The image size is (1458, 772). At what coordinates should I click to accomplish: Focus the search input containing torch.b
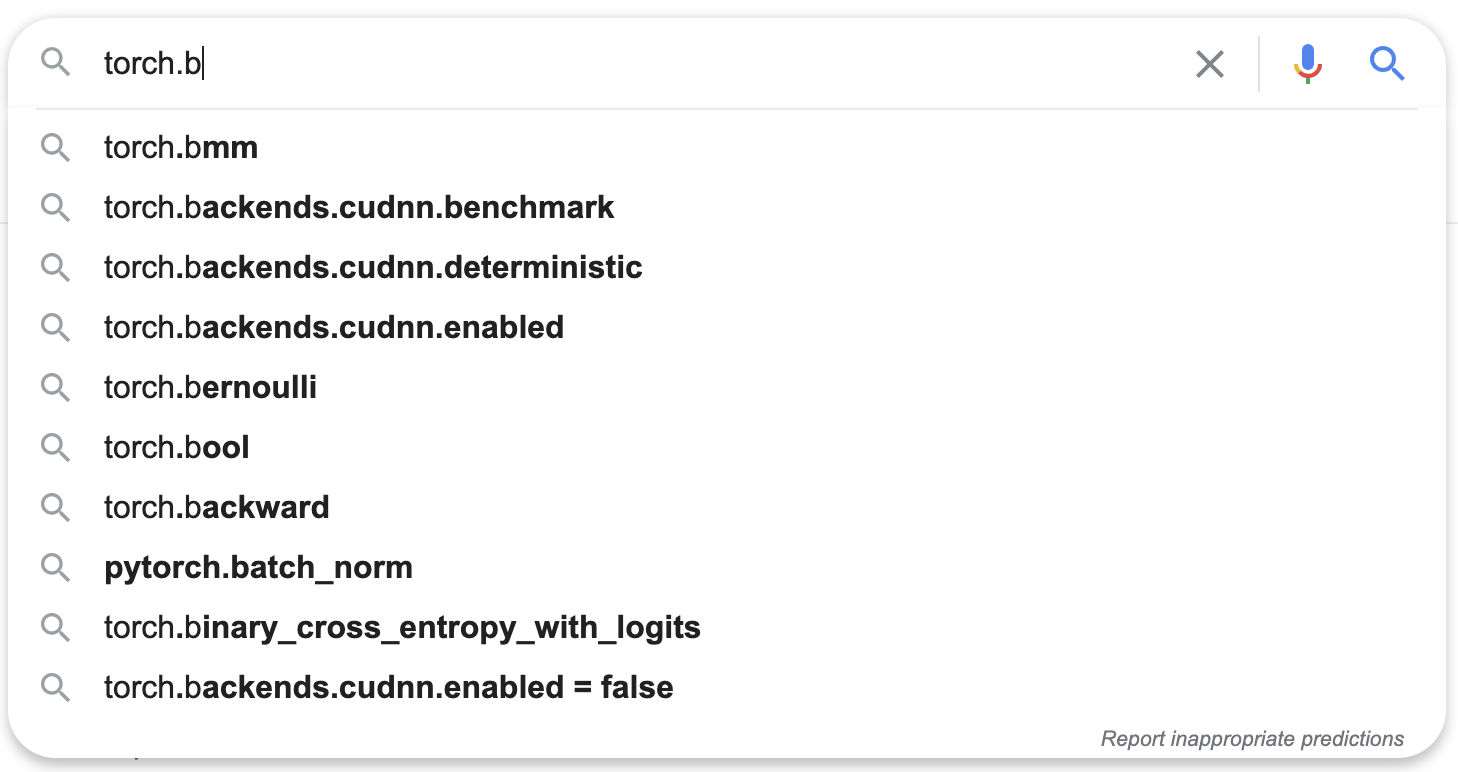[x=640, y=65]
